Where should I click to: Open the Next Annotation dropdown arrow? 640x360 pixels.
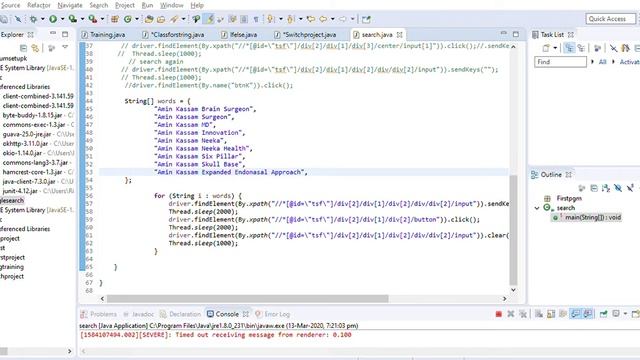point(280,19)
